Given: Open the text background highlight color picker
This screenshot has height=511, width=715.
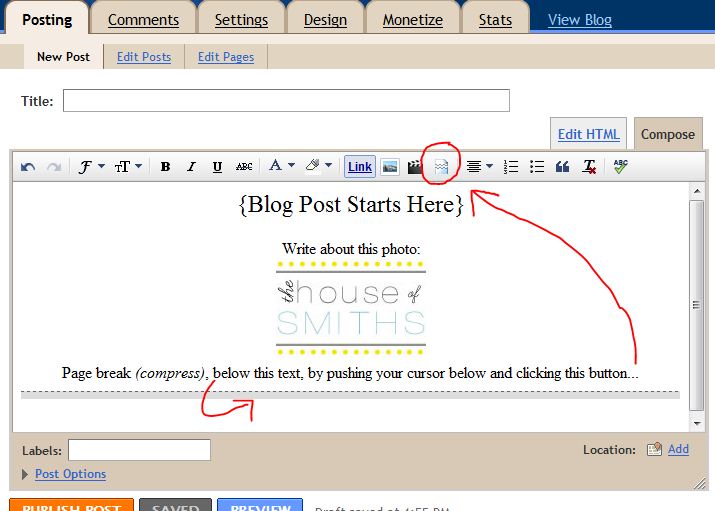Looking at the screenshot, I should pyautogui.click(x=318, y=165).
